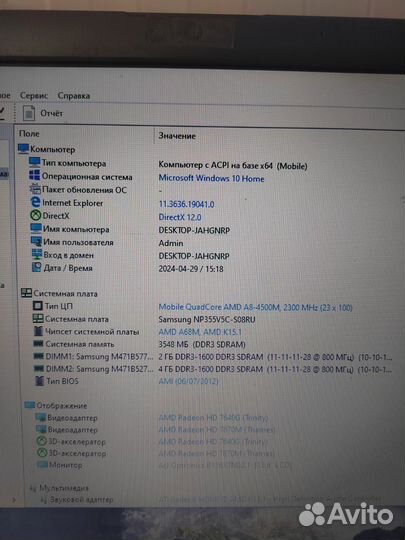Screen dimensions: 405x540
Task: Select the Мультимедиа group heading
Action: (64, 488)
